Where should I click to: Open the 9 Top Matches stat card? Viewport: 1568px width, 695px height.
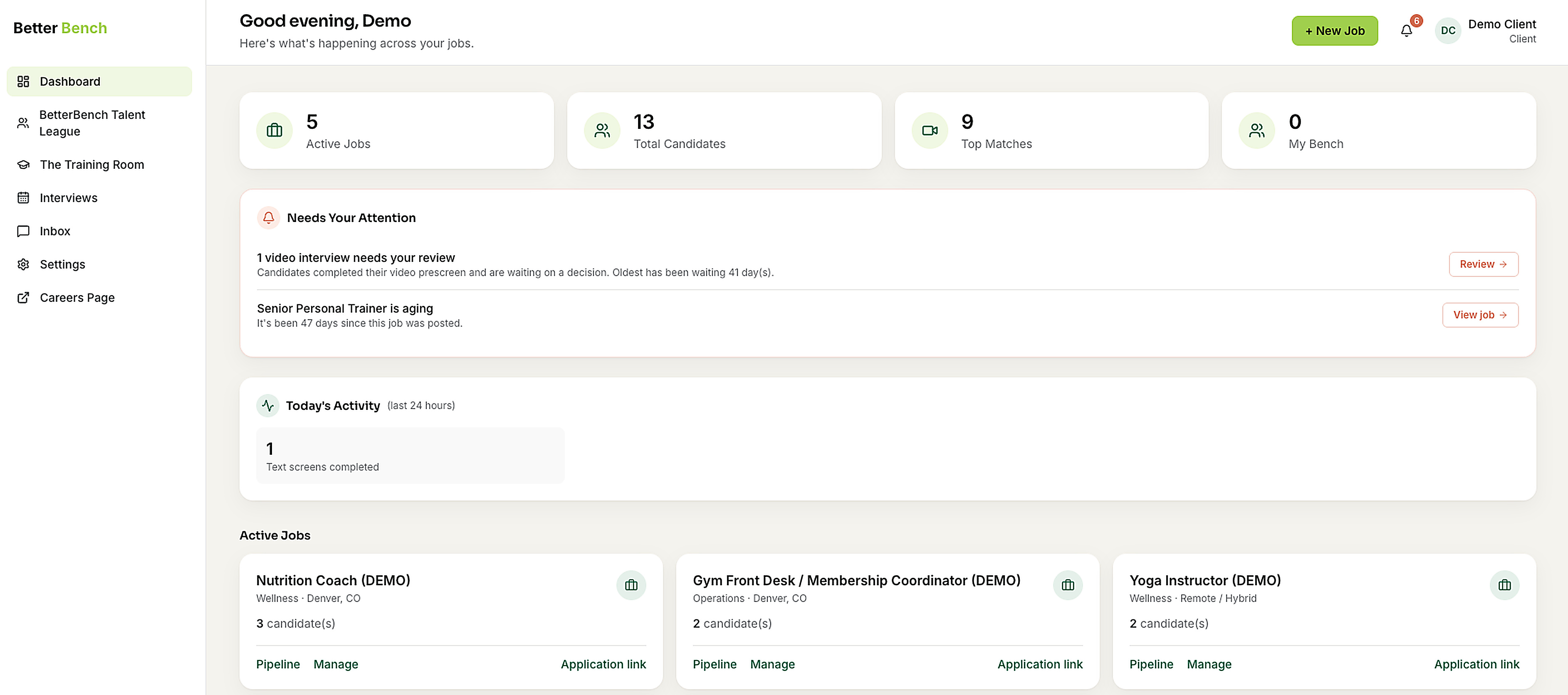pyautogui.click(x=1051, y=130)
